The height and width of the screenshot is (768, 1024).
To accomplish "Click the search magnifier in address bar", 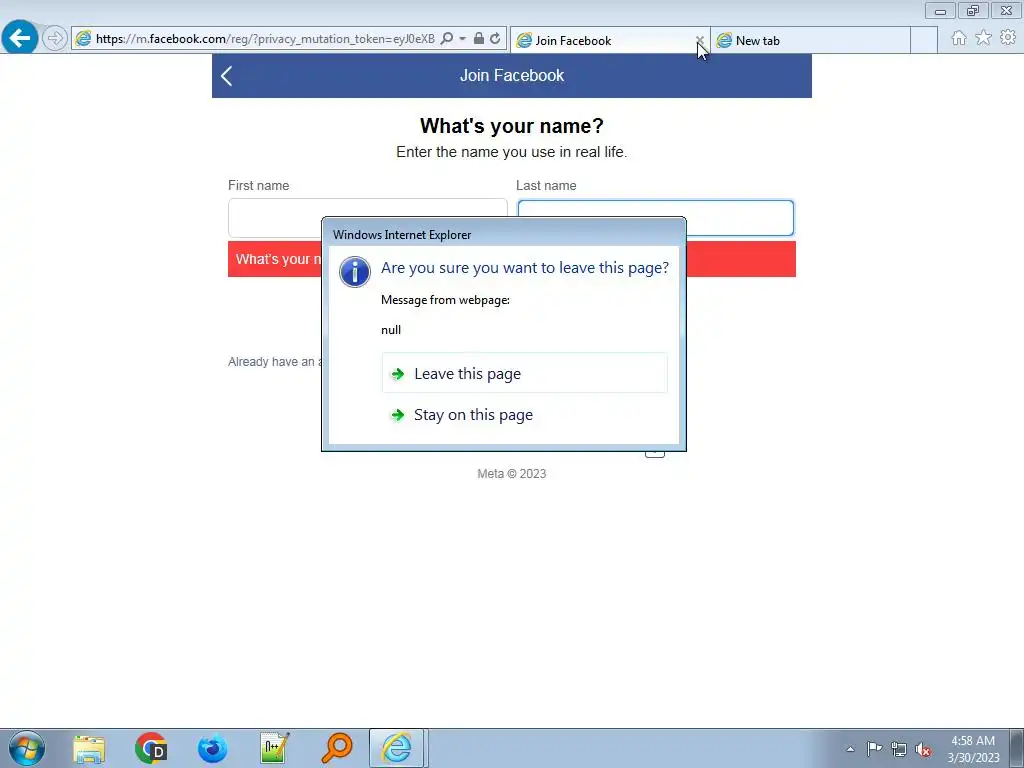I will (x=447, y=39).
